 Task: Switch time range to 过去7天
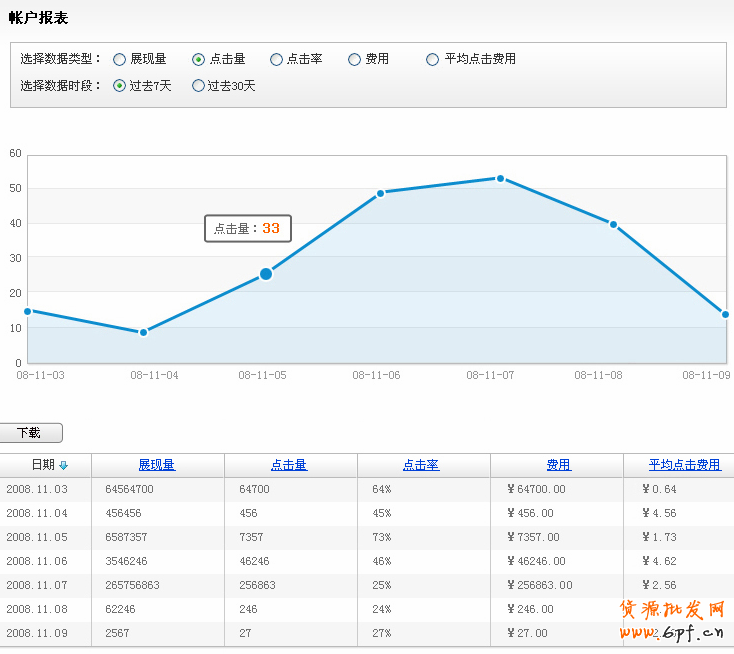coord(120,86)
